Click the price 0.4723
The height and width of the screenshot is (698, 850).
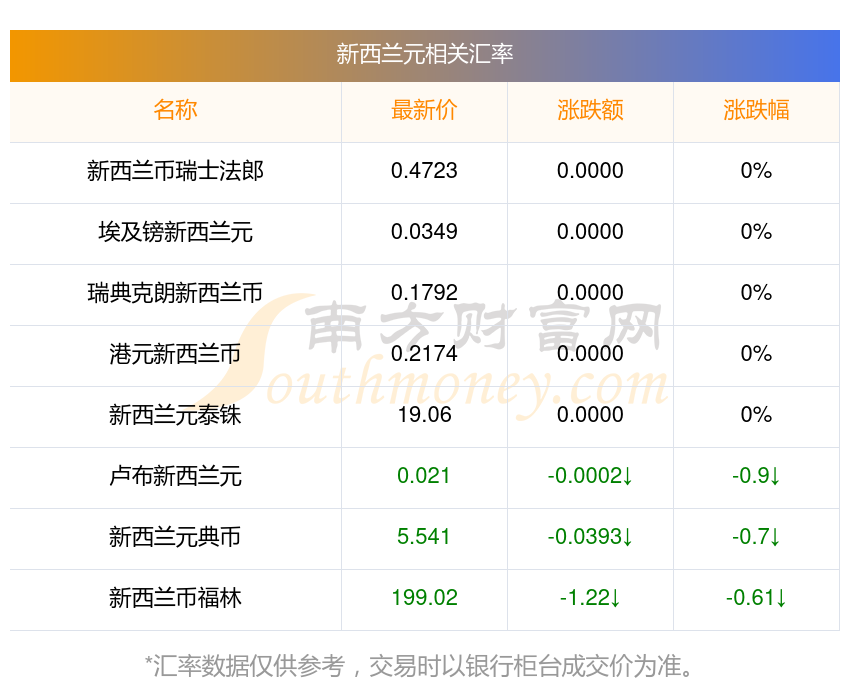pyautogui.click(x=424, y=171)
